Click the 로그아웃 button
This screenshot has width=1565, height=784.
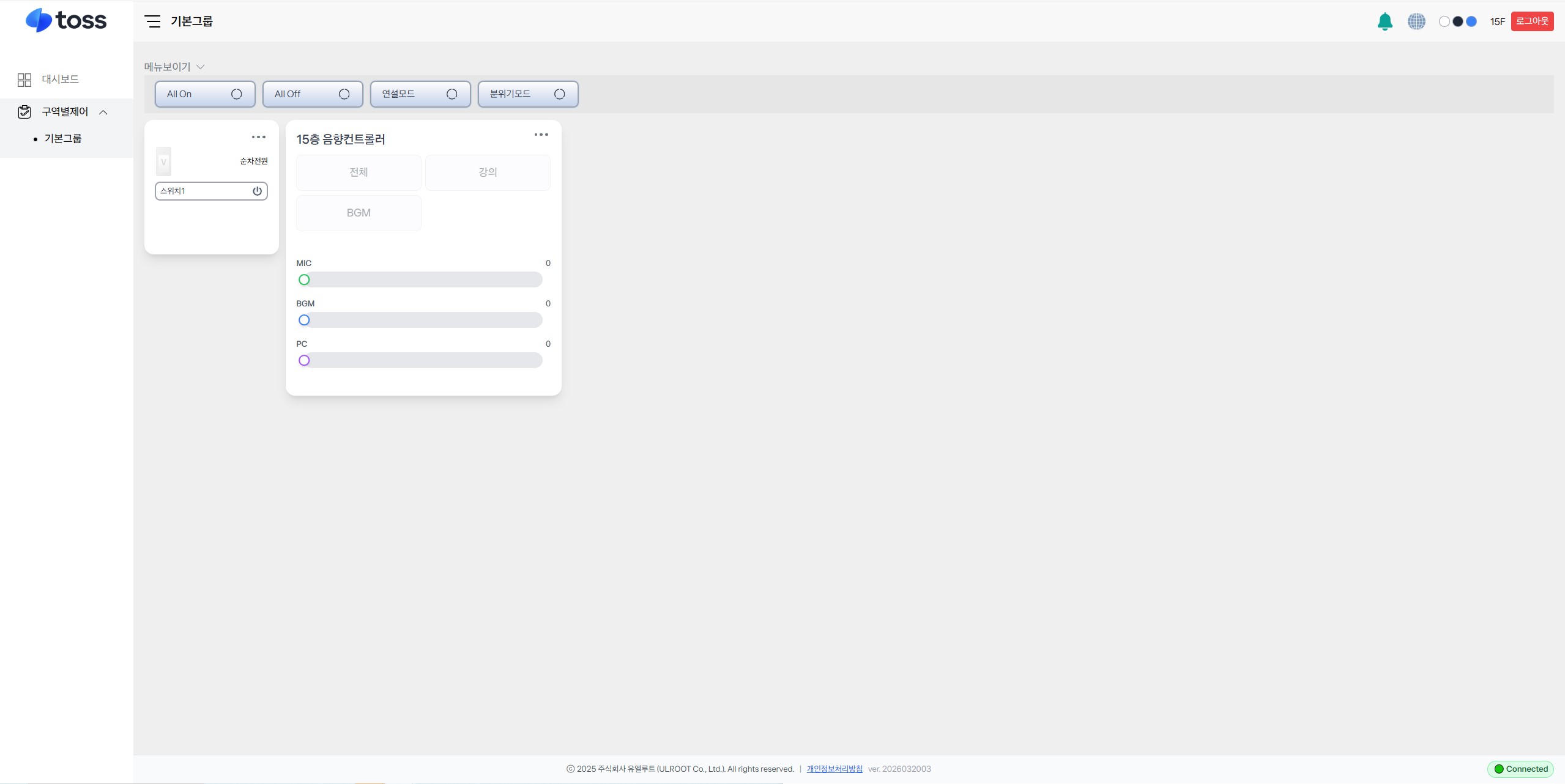[x=1532, y=21]
